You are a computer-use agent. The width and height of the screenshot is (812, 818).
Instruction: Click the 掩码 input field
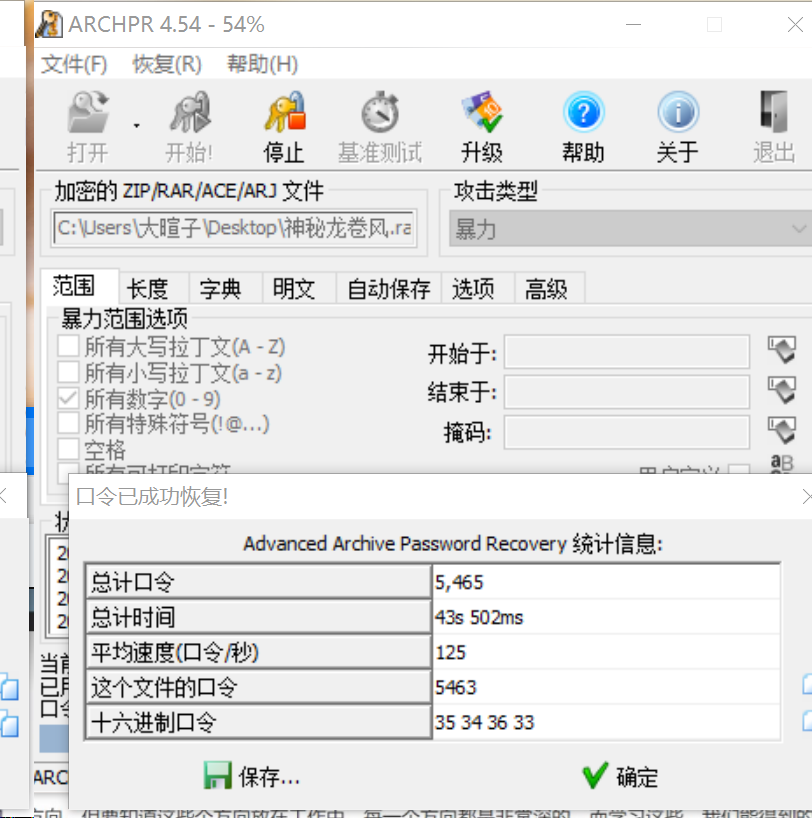pos(627,432)
